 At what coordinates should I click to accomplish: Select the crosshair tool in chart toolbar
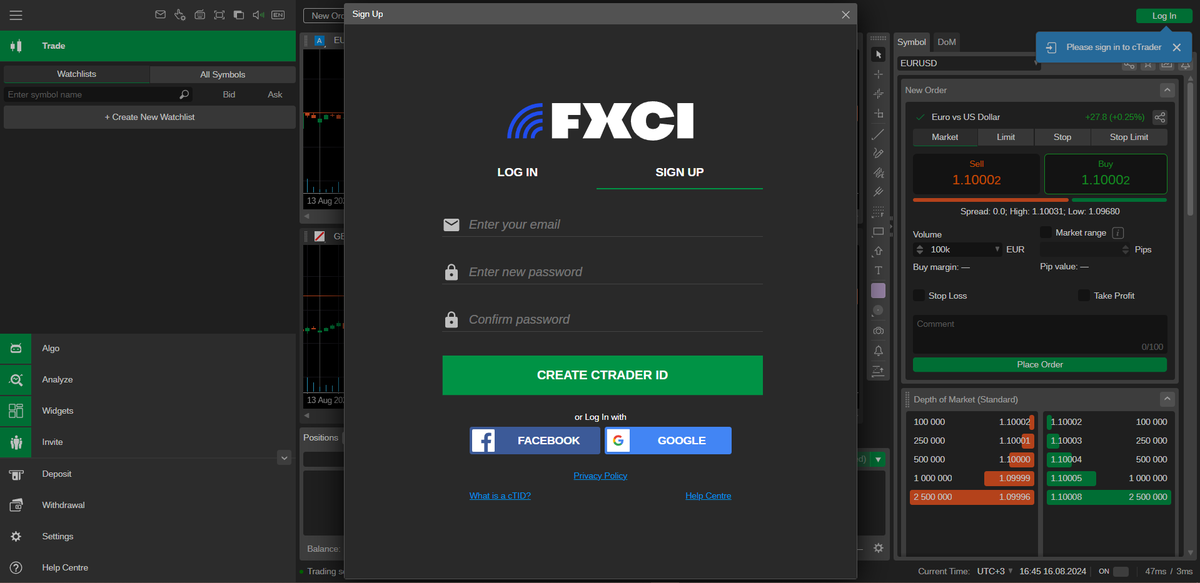[878, 74]
